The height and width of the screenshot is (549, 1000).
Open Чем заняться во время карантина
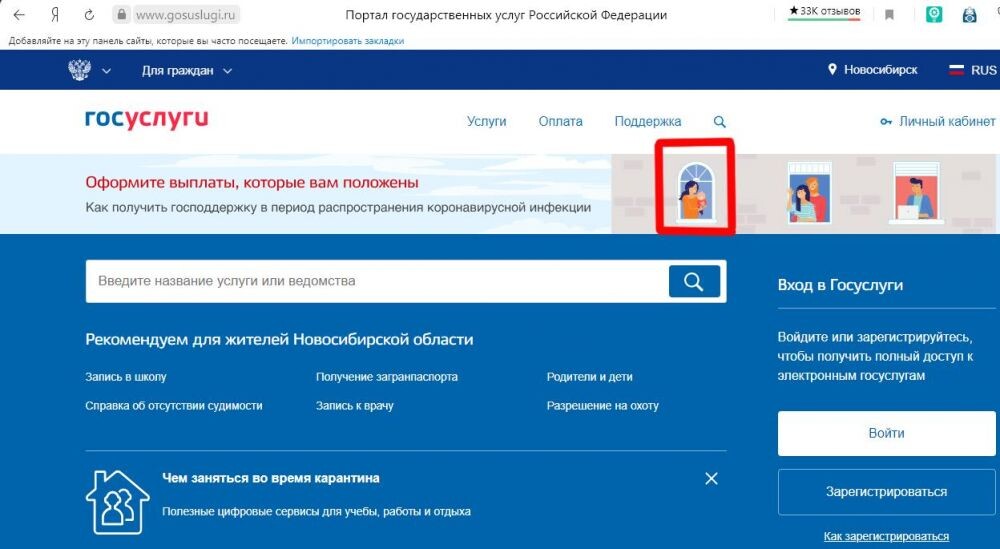coord(270,478)
